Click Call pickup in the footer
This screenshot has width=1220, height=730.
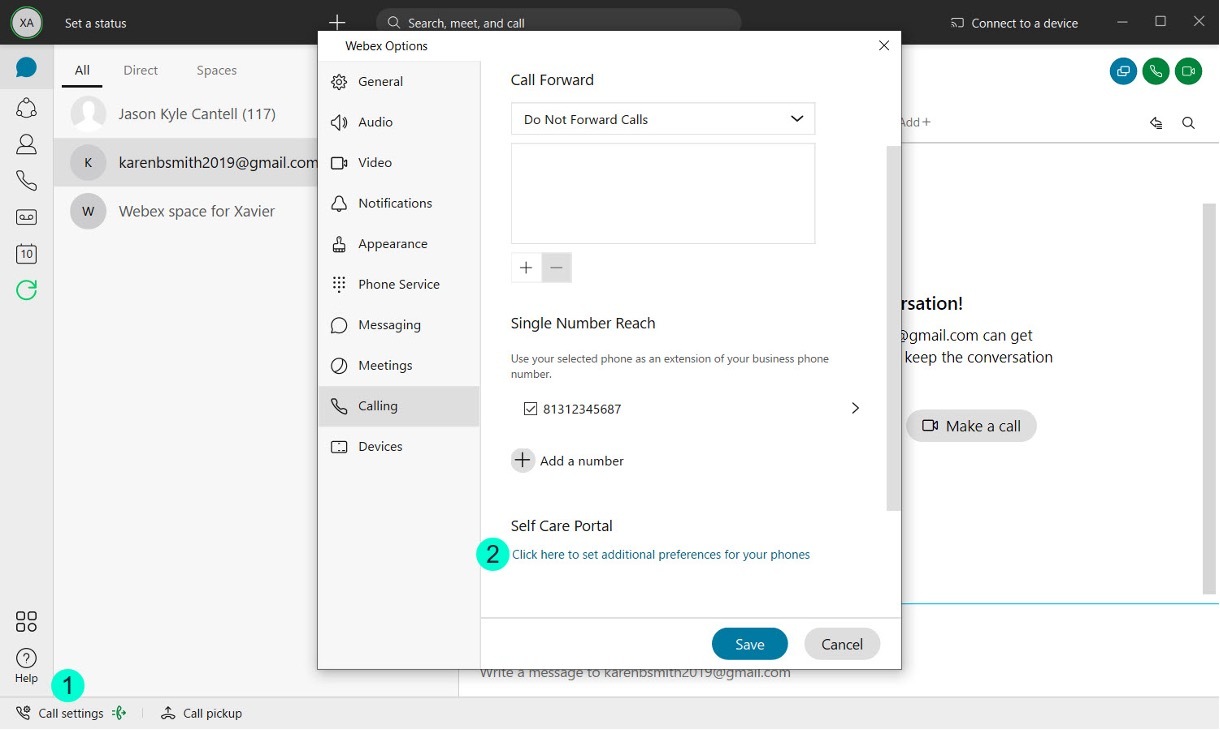pos(201,713)
